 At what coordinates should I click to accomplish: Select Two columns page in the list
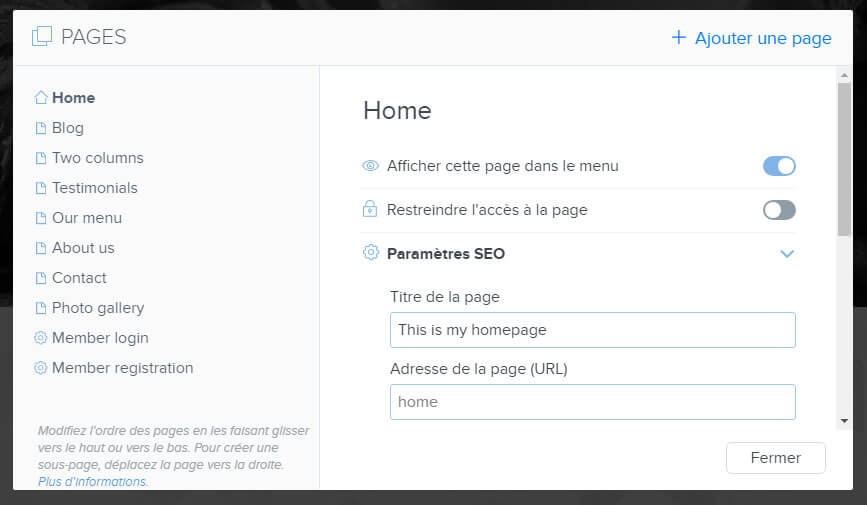tap(97, 158)
